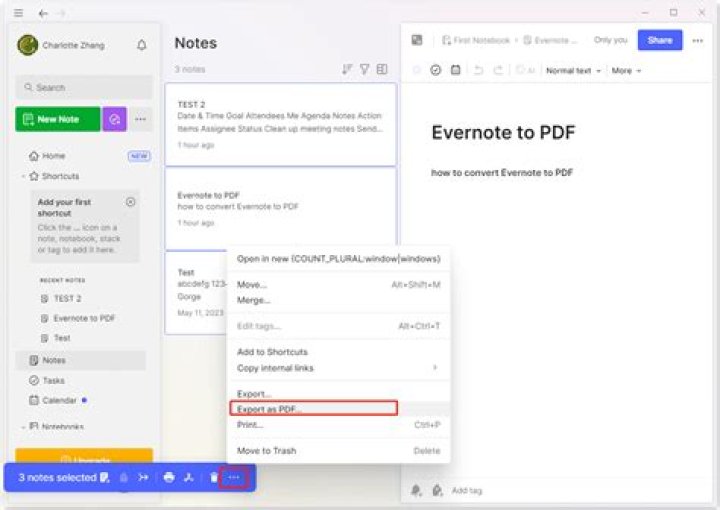The height and width of the screenshot is (510, 720).
Task: Select Export... from the context menu
Action: click(x=338, y=394)
